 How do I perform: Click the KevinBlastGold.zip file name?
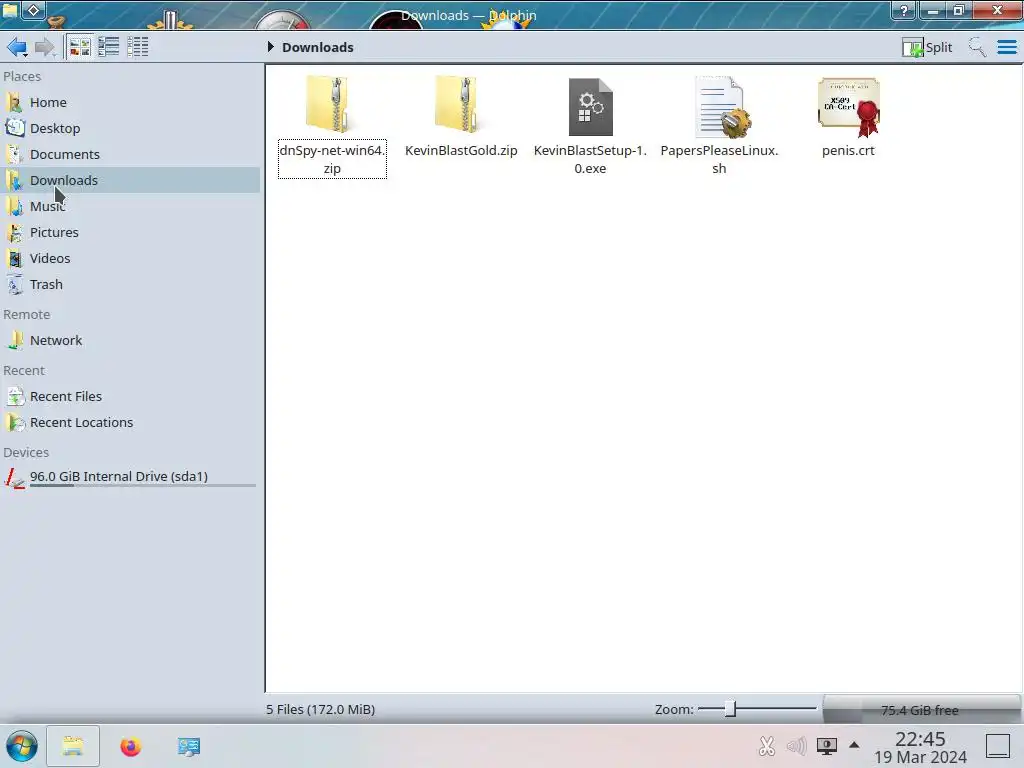461,150
